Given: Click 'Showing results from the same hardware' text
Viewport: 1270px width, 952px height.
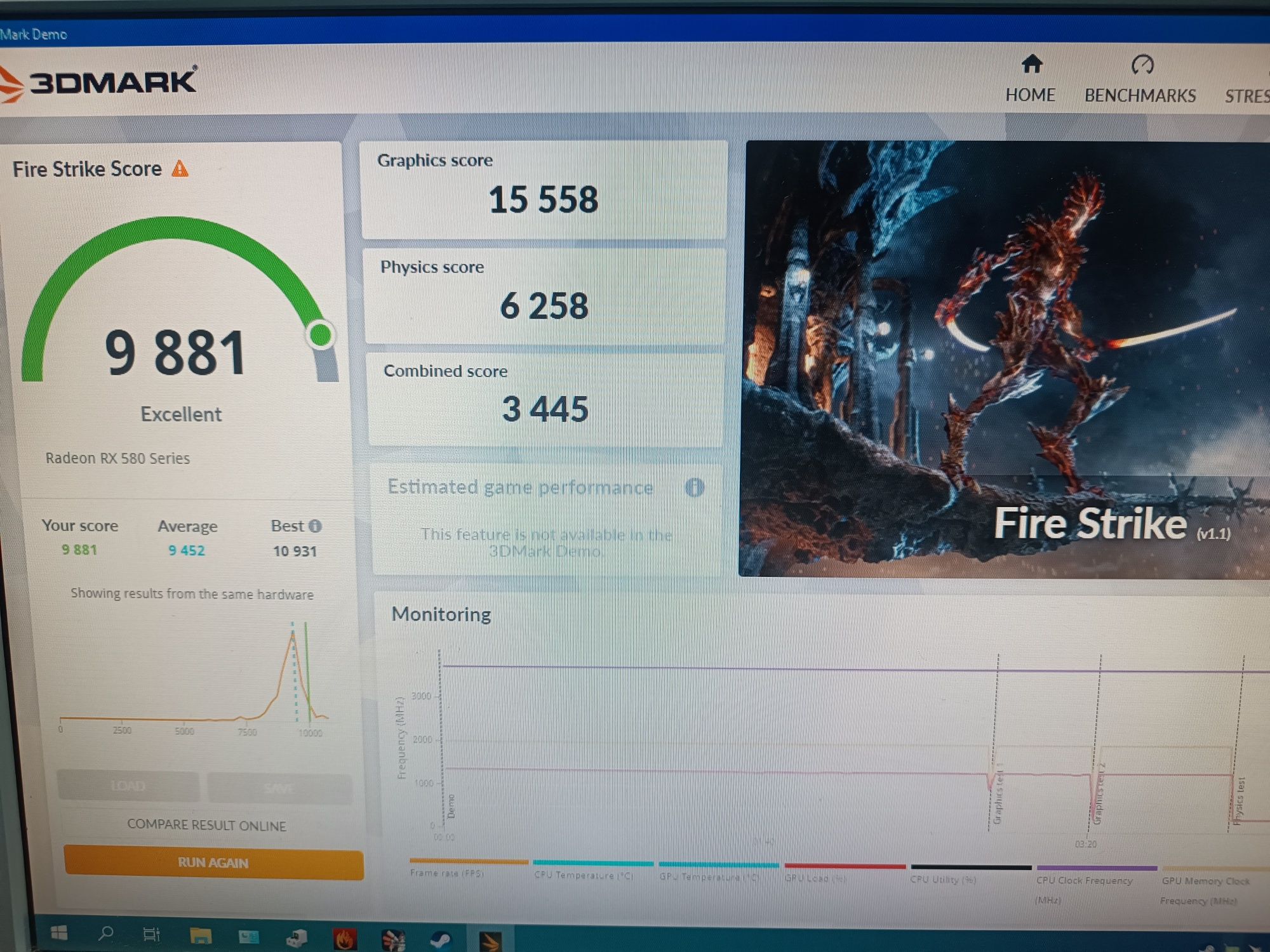Looking at the screenshot, I should [192, 594].
